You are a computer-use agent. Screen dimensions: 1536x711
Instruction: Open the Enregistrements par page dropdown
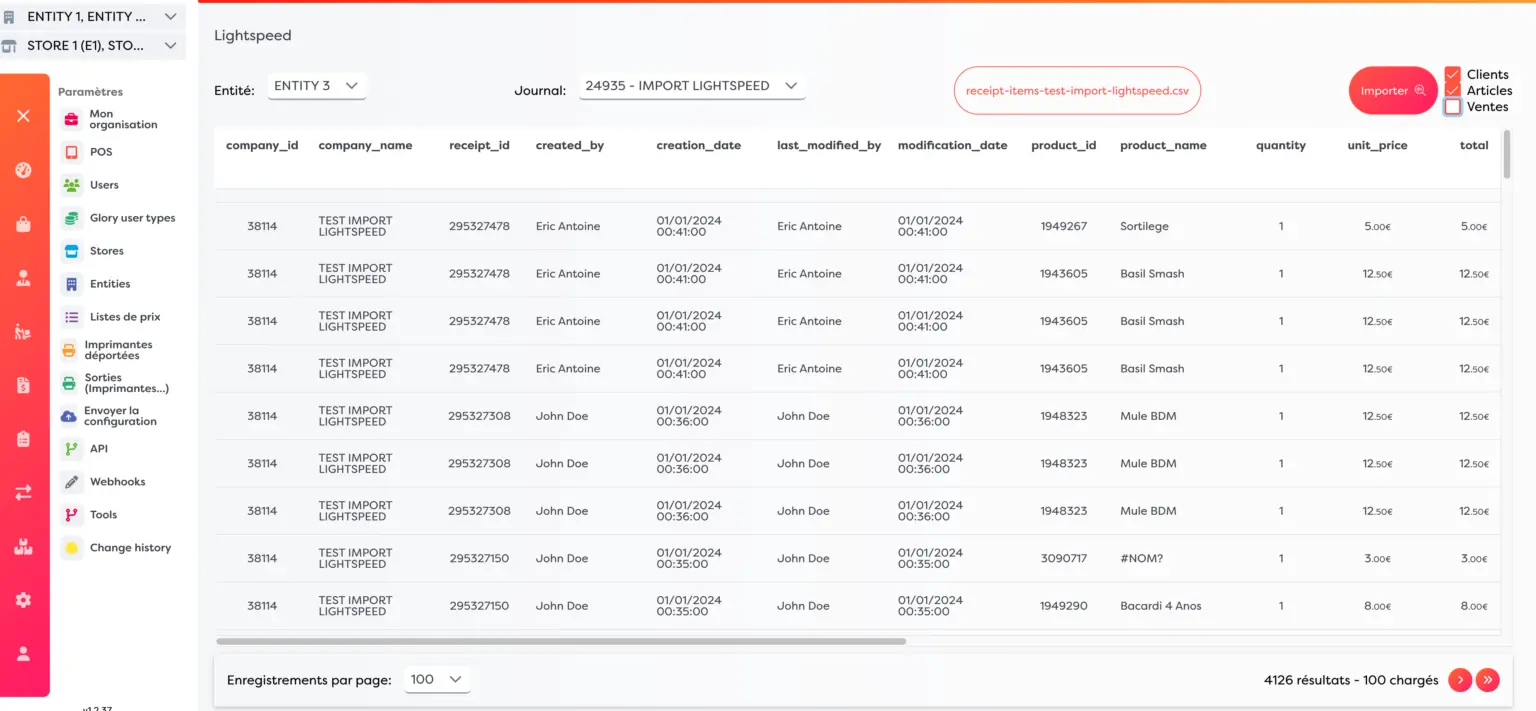(437, 680)
